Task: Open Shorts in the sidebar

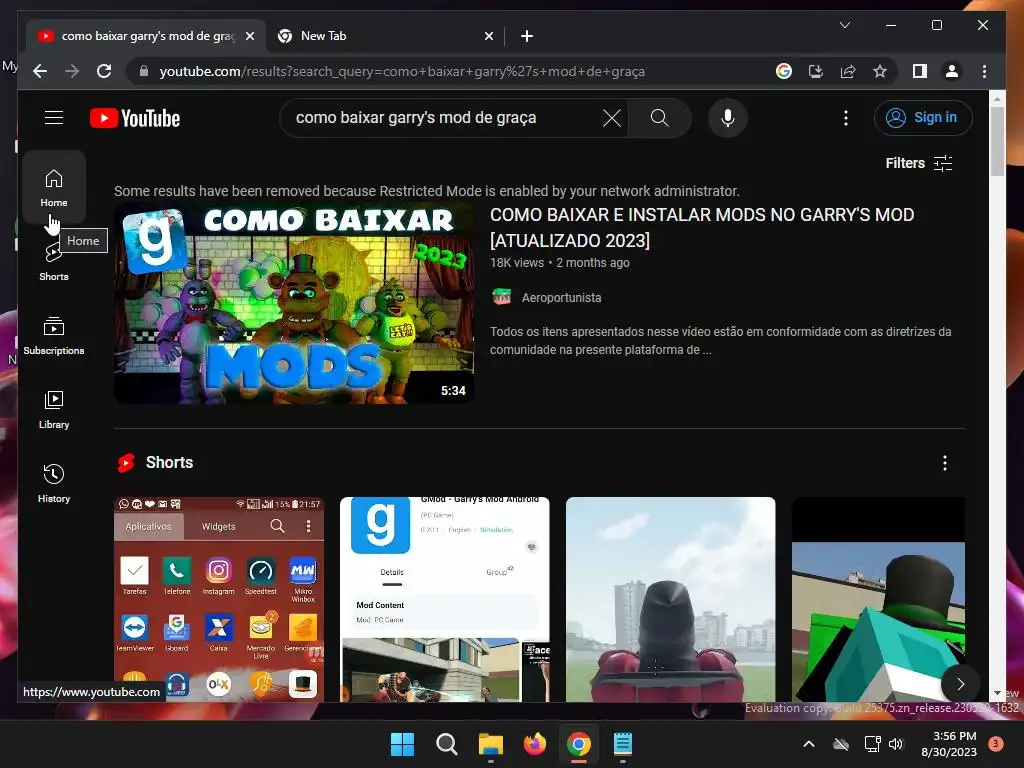Action: [x=54, y=262]
